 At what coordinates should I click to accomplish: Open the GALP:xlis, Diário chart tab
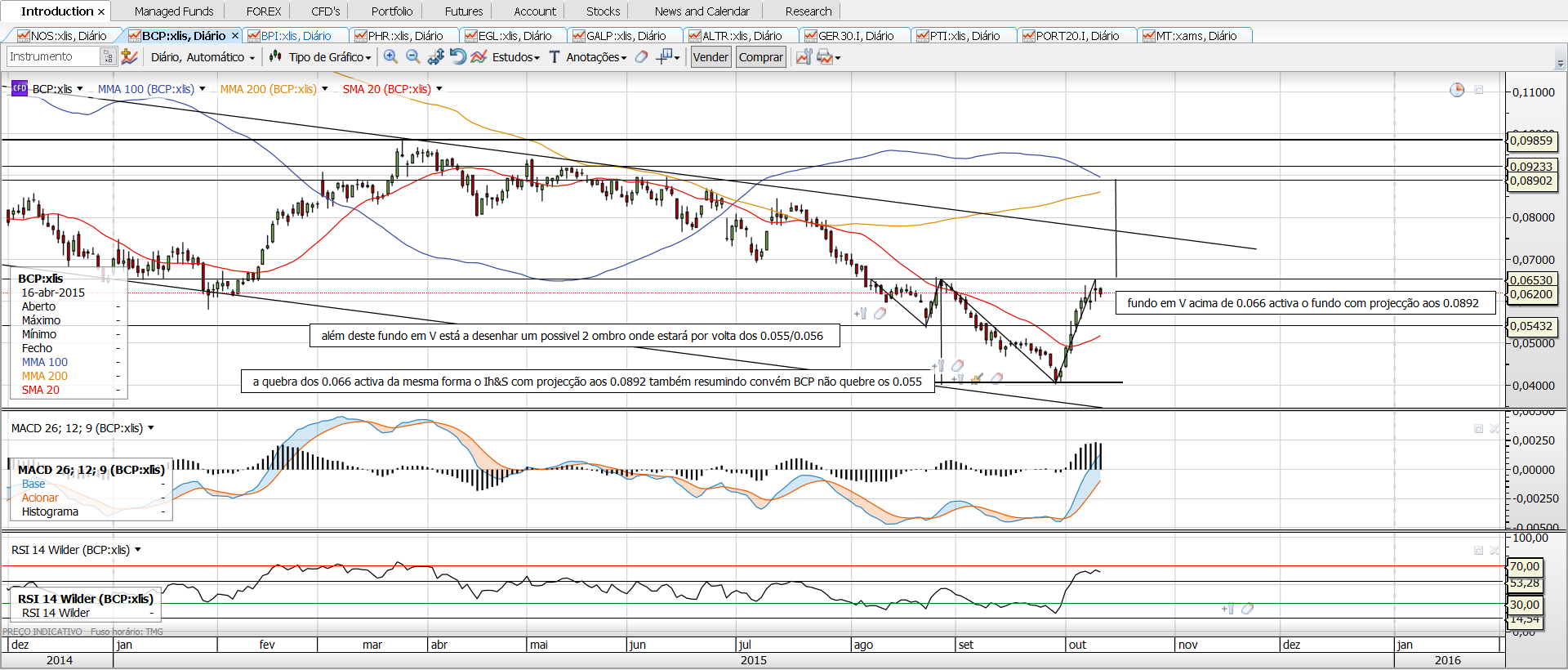(625, 36)
